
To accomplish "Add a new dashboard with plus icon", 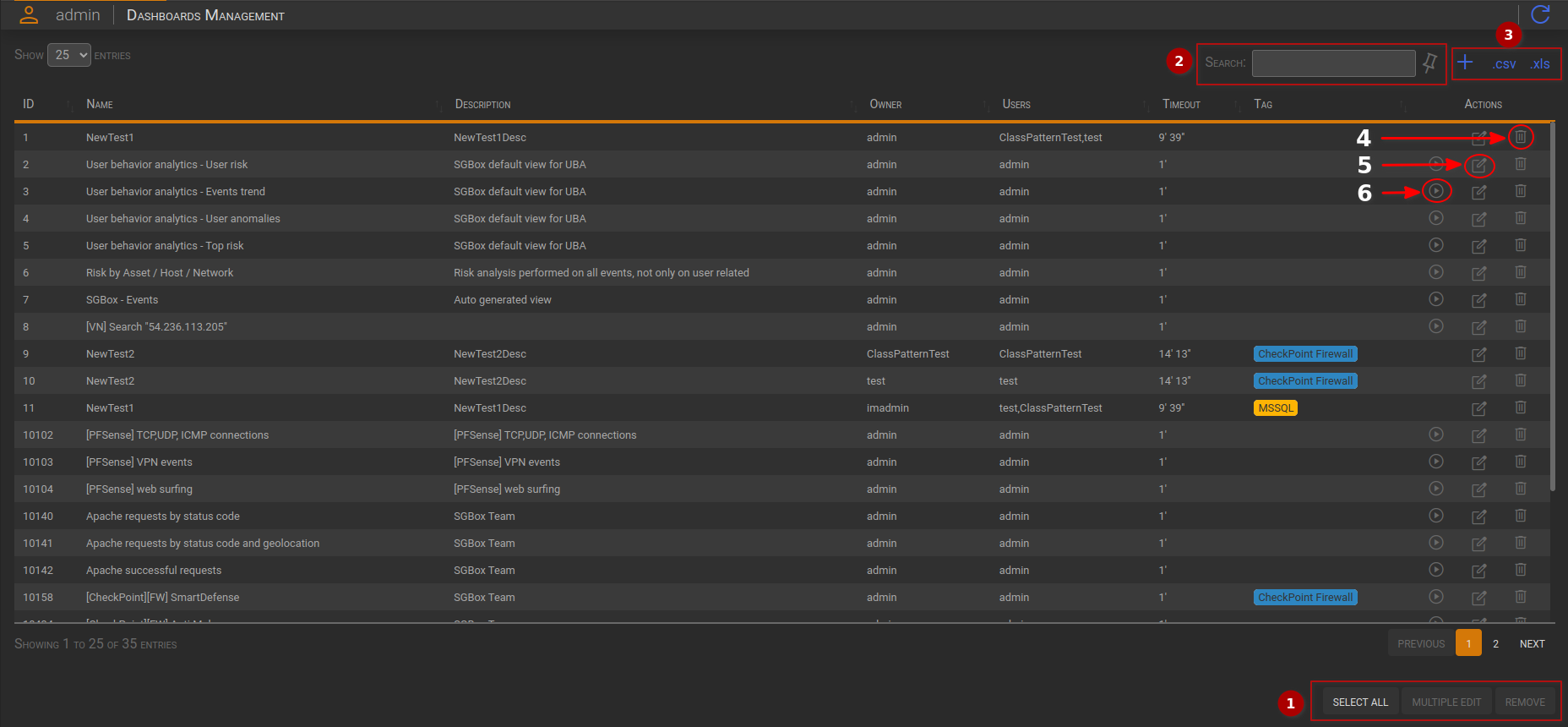I will (x=1466, y=63).
